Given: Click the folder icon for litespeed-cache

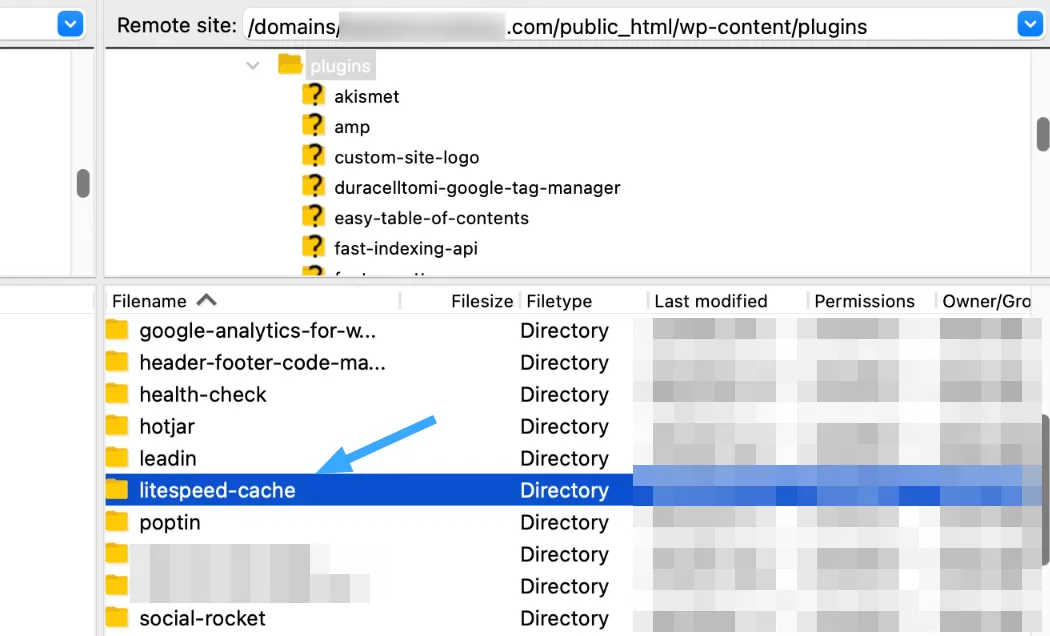Looking at the screenshot, I should tap(117, 489).
